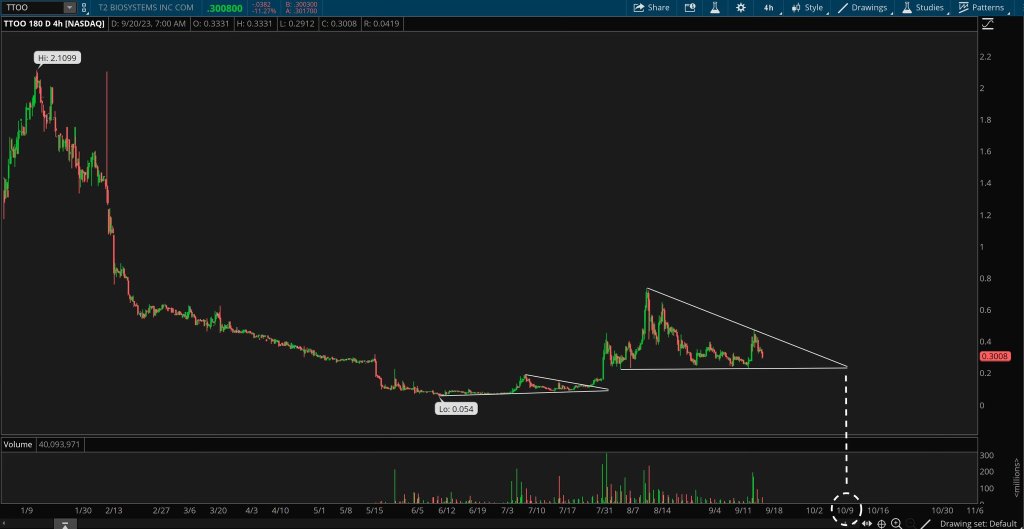Viewport: 1024px width, 529px height.
Task: Click the net change -.0382 -11.27% display
Action: click(x=265, y=8)
